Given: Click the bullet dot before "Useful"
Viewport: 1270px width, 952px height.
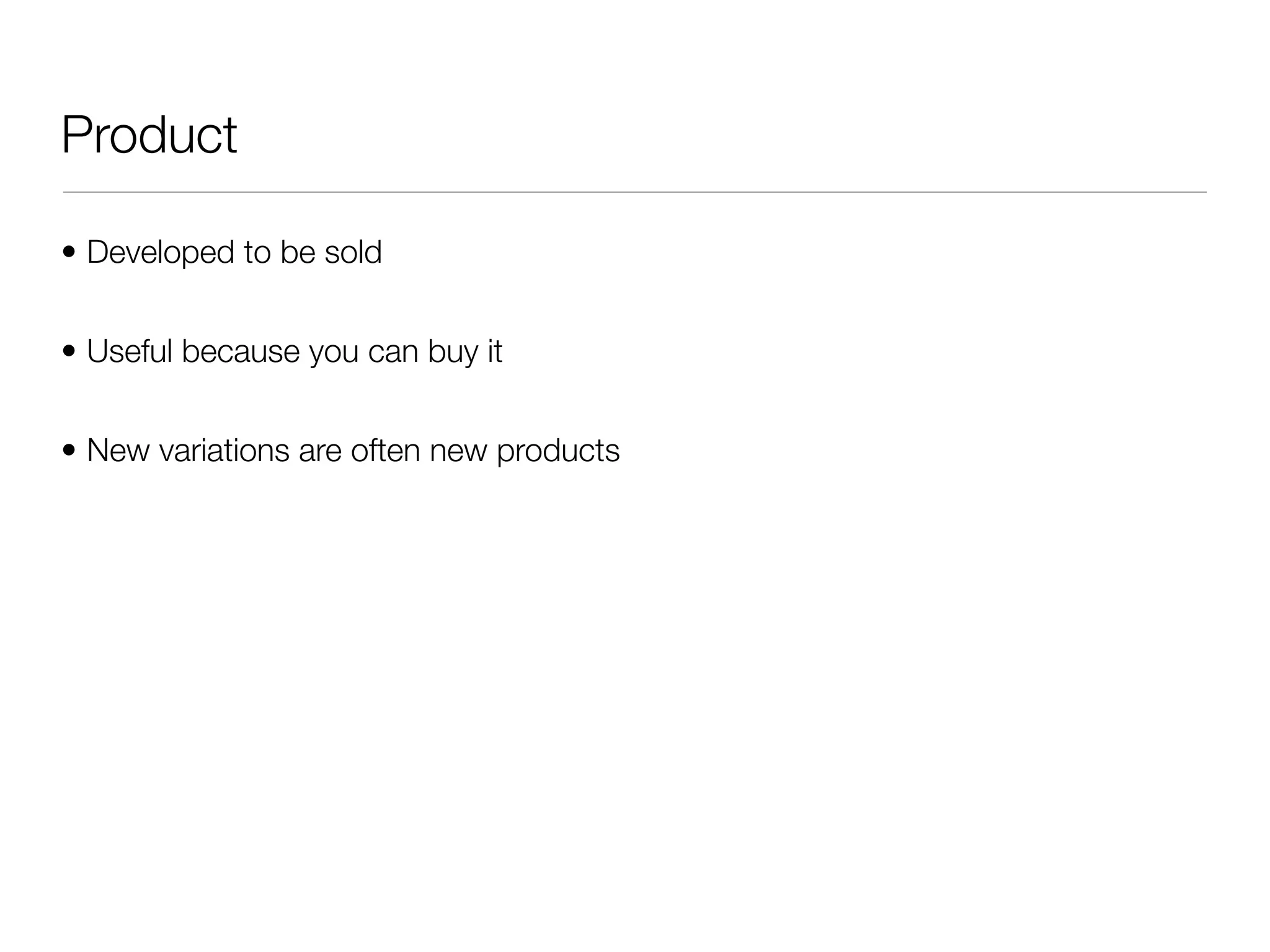Looking at the screenshot, I should (69, 351).
